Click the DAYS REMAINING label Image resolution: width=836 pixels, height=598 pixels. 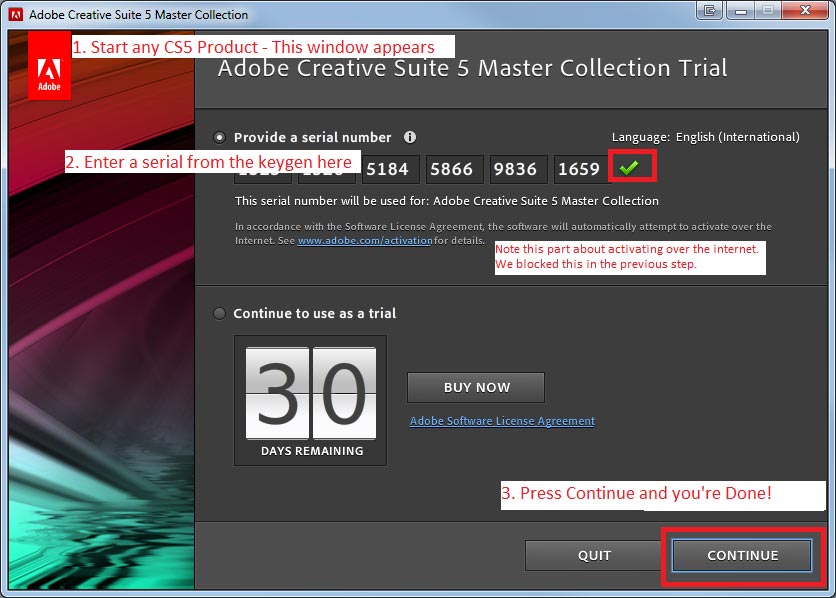[312, 451]
